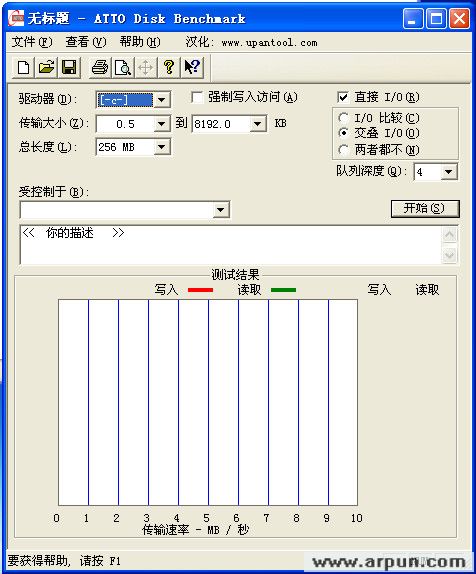Select the I/O 比较 radio option
Image resolution: width=476 pixels, height=574 pixels.
tap(343, 118)
